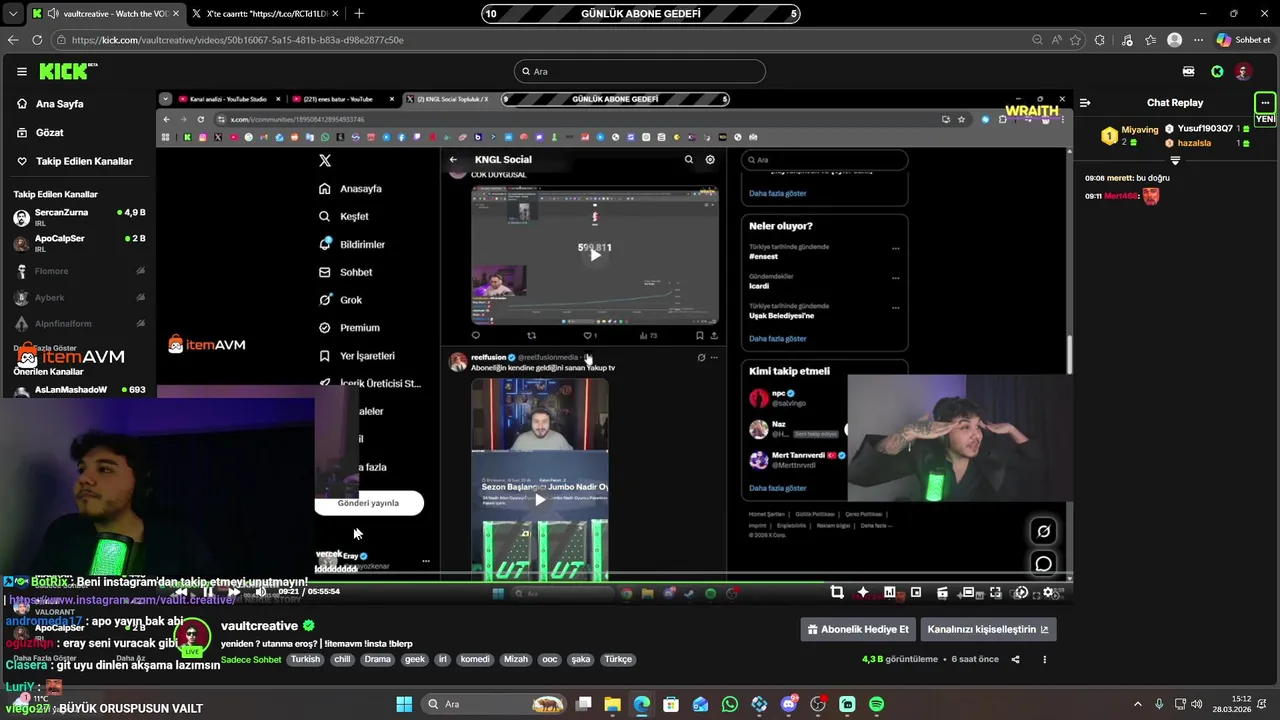Open the Kick drops box icon
Image resolution: width=1280 pixels, height=720 pixels.
click(x=1188, y=71)
